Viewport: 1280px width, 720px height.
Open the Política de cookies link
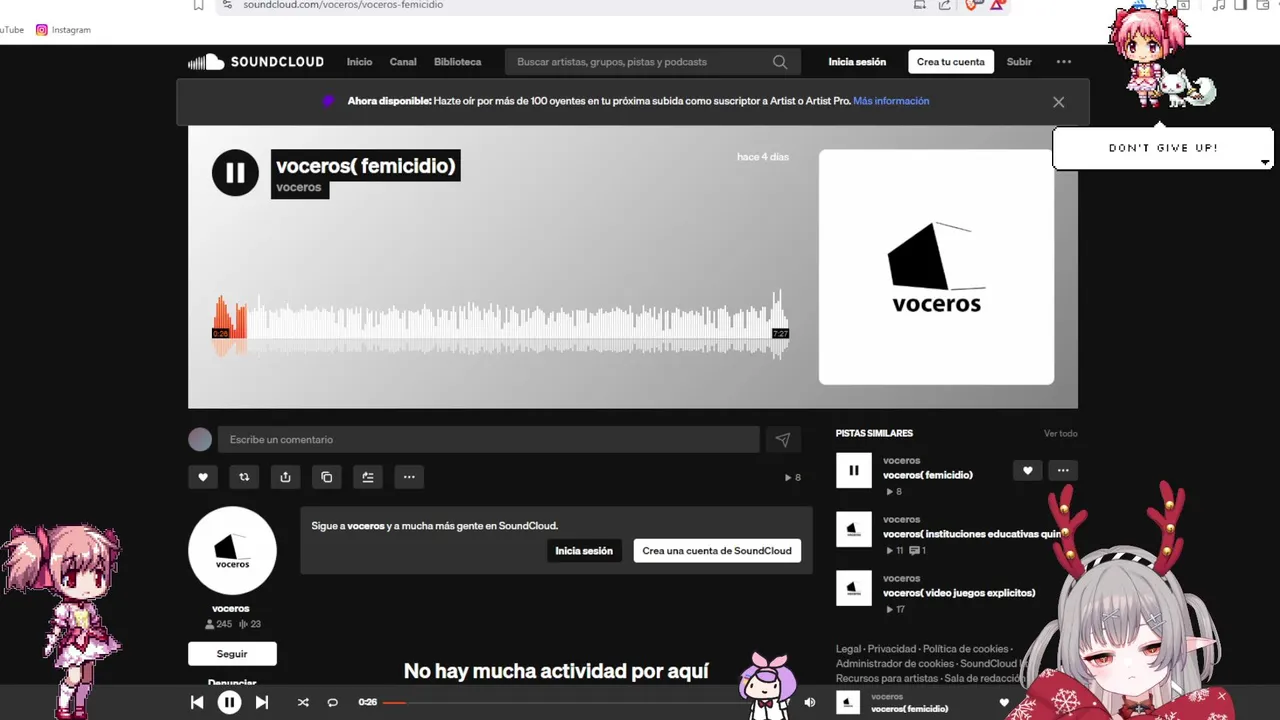(965, 649)
